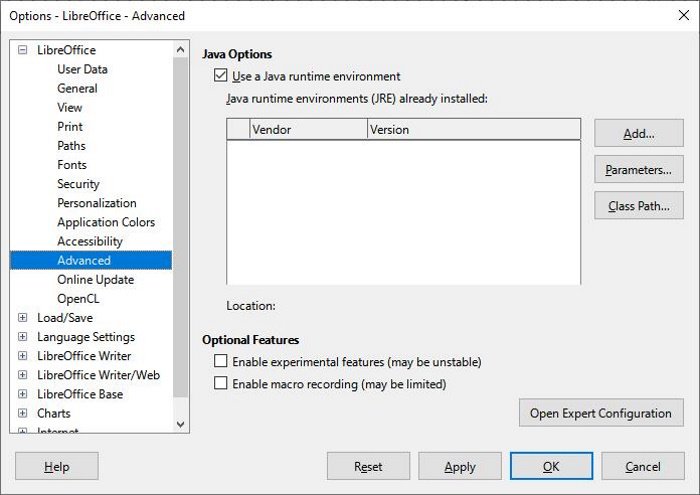Sort JRE list by Vendor column
This screenshot has height=495, width=700.
tap(308, 129)
